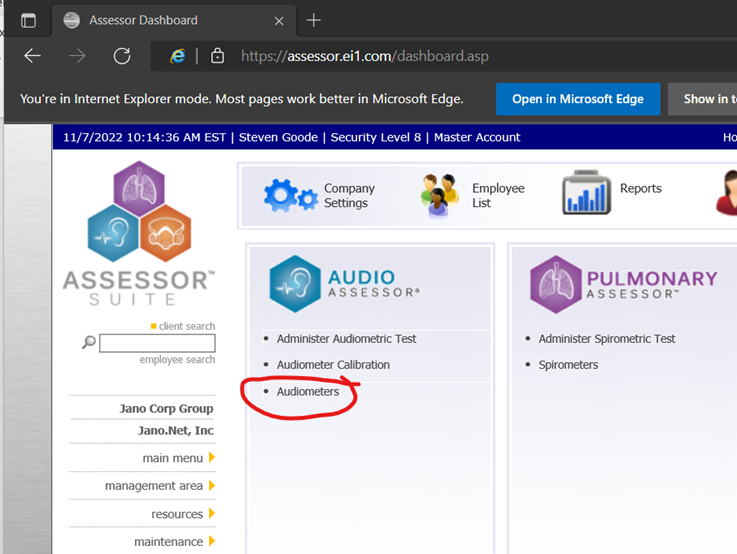
Task: Focus the client search text box
Action: 157,343
